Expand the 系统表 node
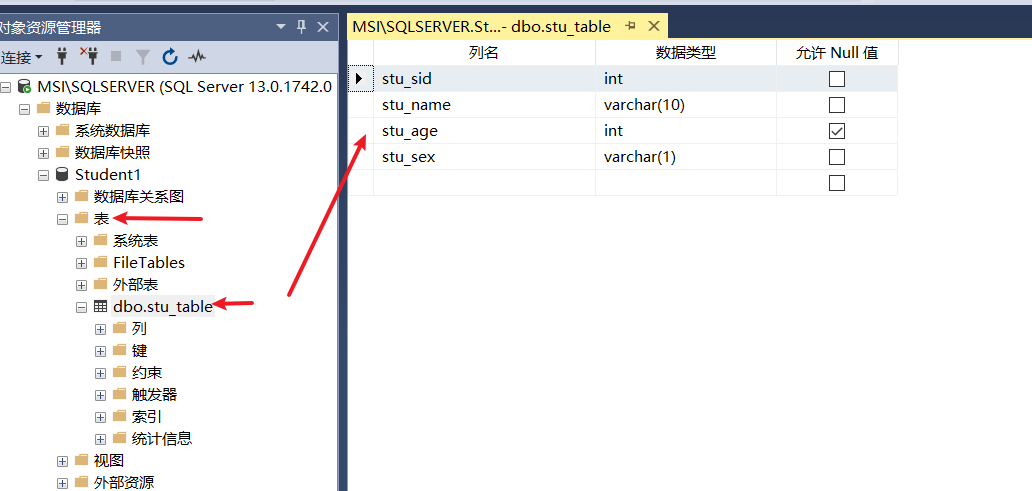The image size is (1032, 491). coord(82,242)
